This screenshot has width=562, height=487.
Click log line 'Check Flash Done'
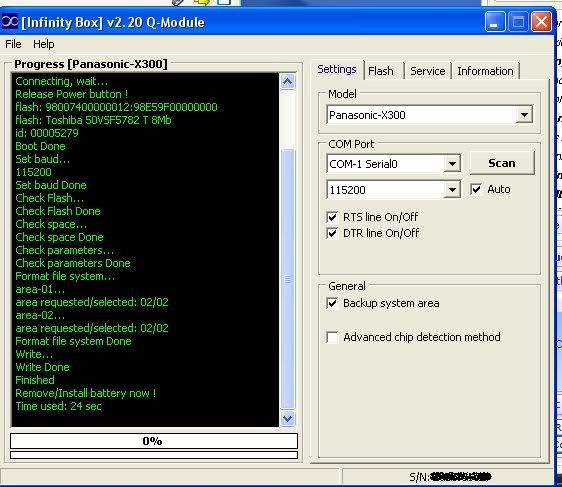(58, 211)
